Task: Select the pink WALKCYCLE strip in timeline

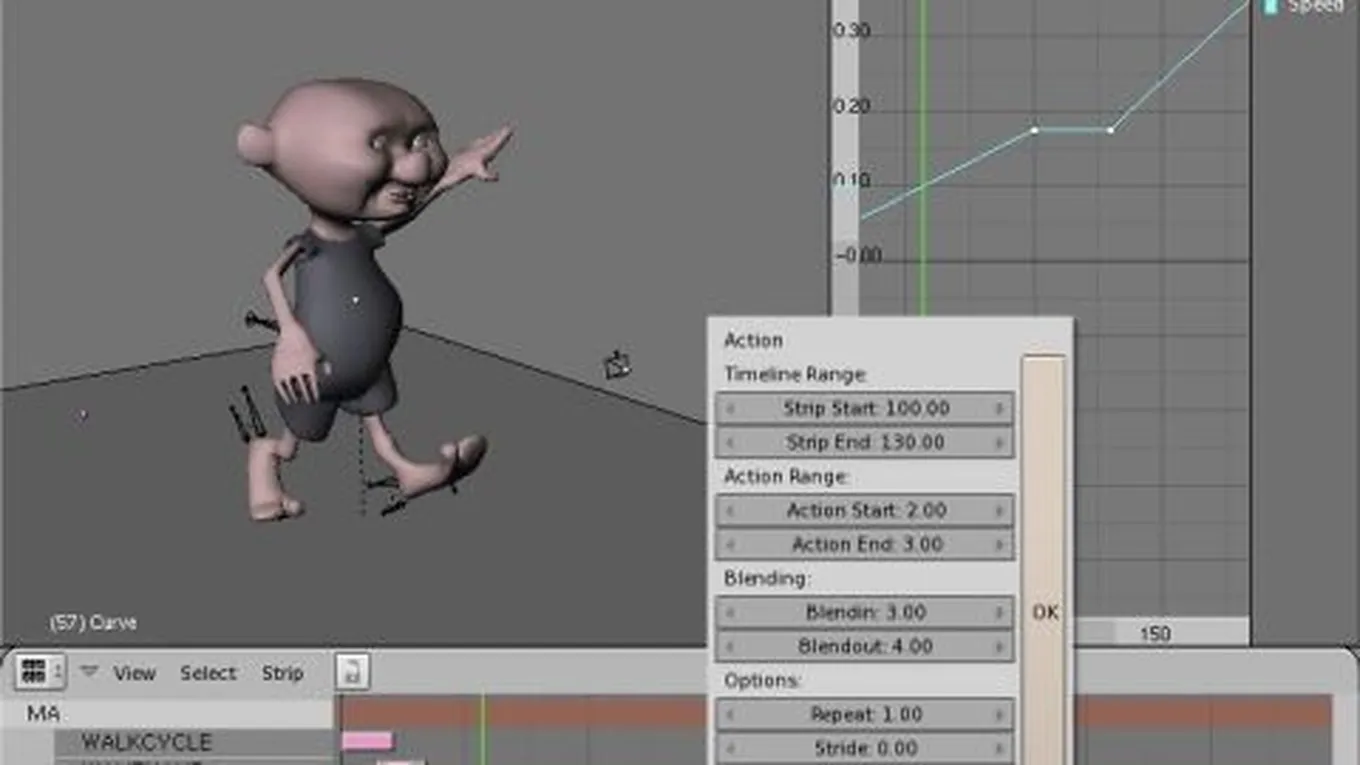Action: (x=367, y=741)
